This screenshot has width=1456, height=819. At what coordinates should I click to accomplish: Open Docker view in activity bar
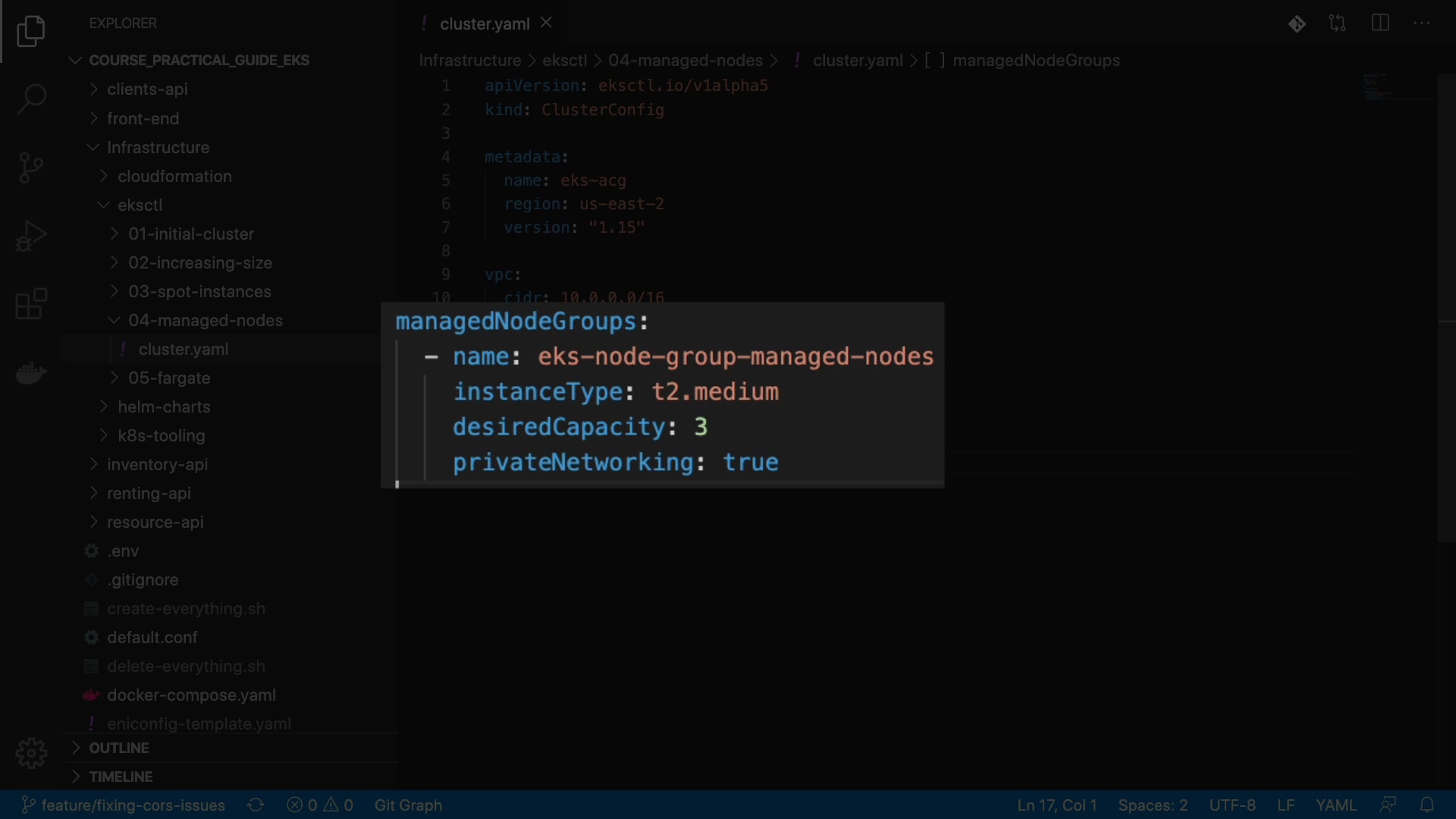tap(31, 373)
